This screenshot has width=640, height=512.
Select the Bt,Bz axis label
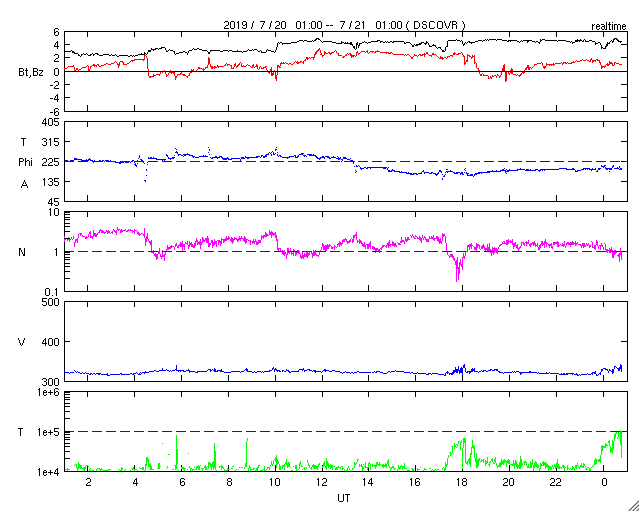point(31,72)
